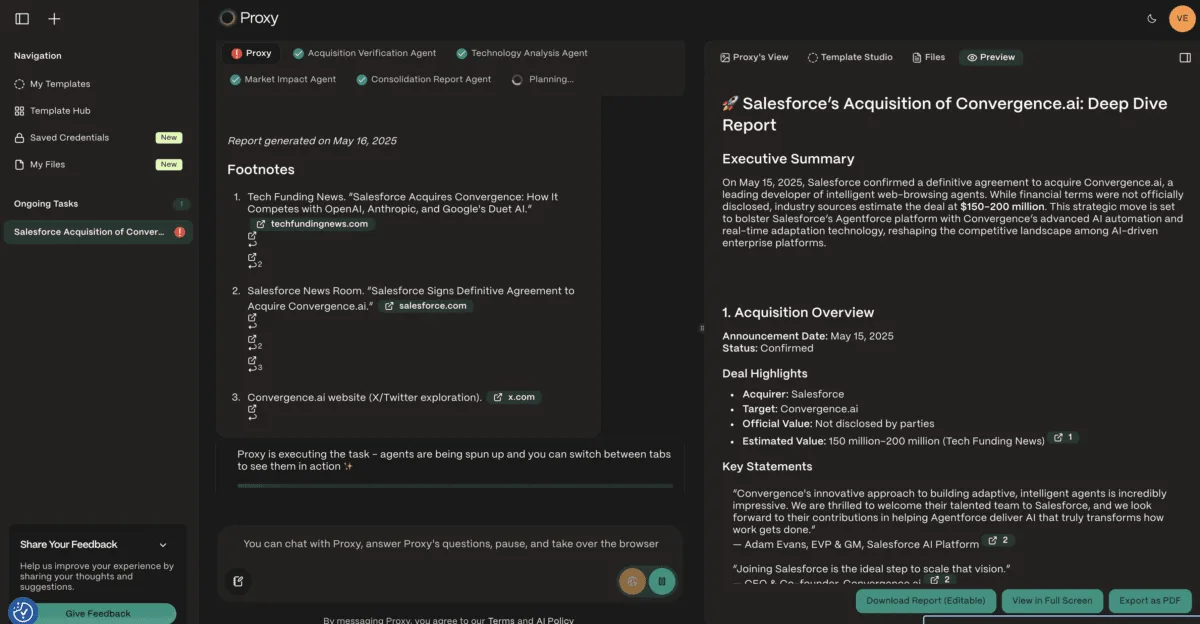1200x624 pixels.
Task: Switch to Consolidation Report Agent tab
Action: (x=424, y=79)
